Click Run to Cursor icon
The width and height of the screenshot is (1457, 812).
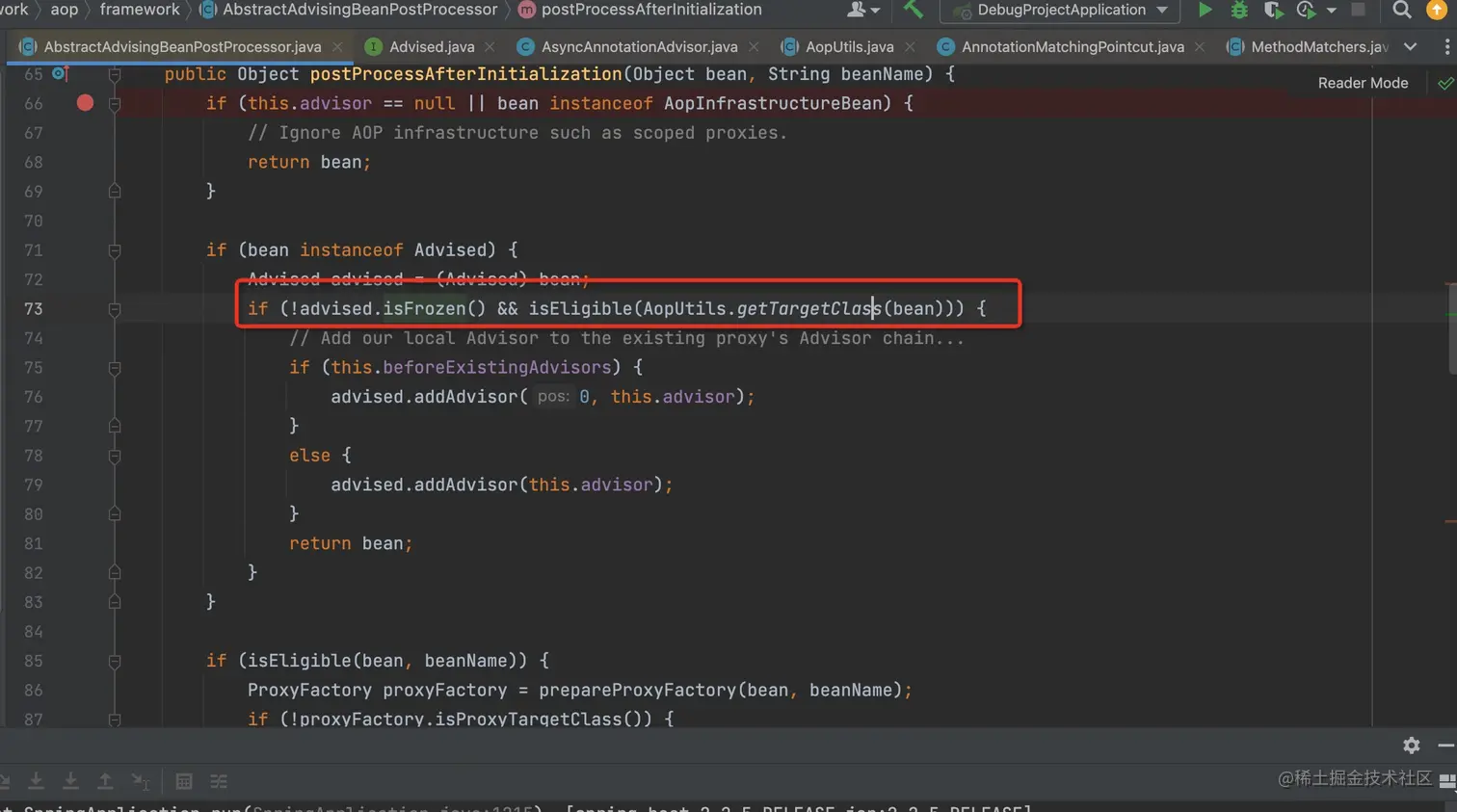coord(141,781)
